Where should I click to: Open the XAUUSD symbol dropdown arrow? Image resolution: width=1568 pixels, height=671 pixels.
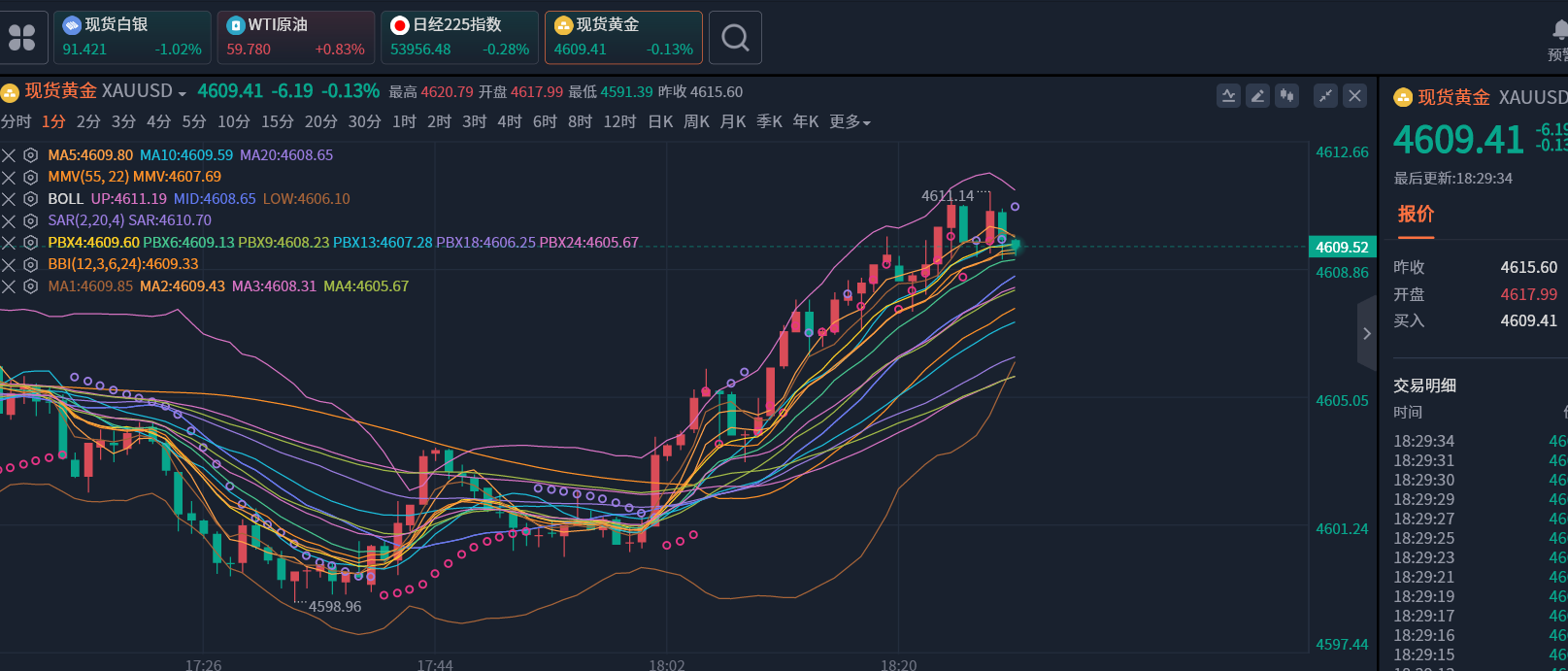click(183, 94)
